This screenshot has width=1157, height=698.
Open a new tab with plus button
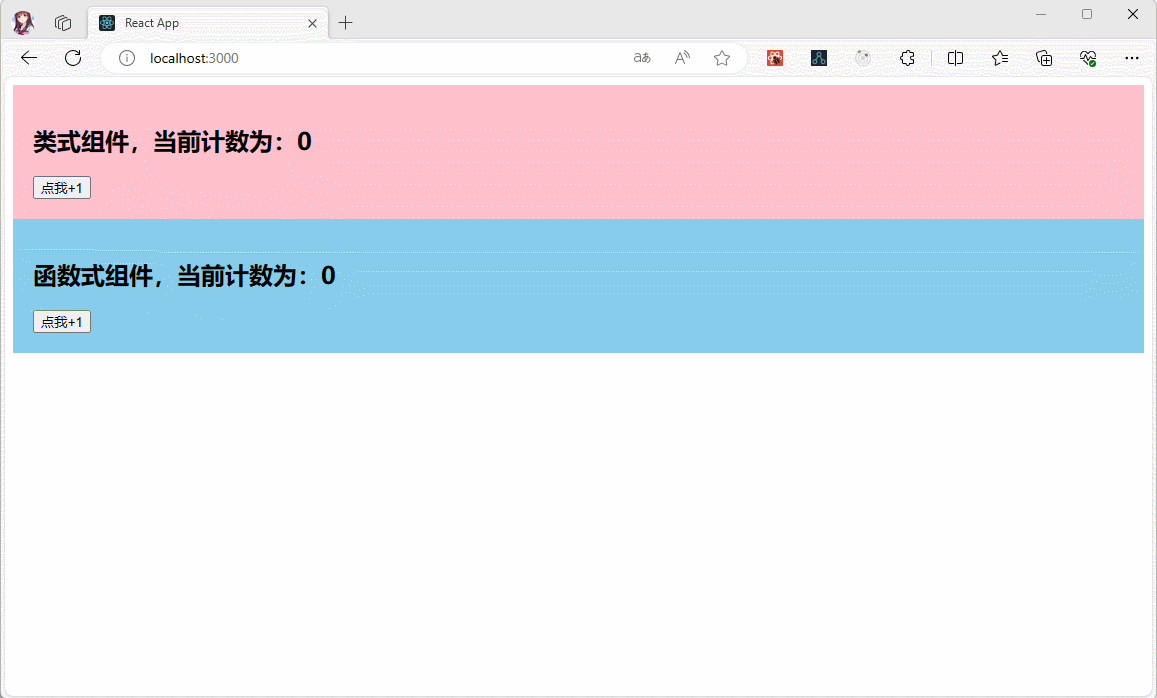(x=346, y=23)
